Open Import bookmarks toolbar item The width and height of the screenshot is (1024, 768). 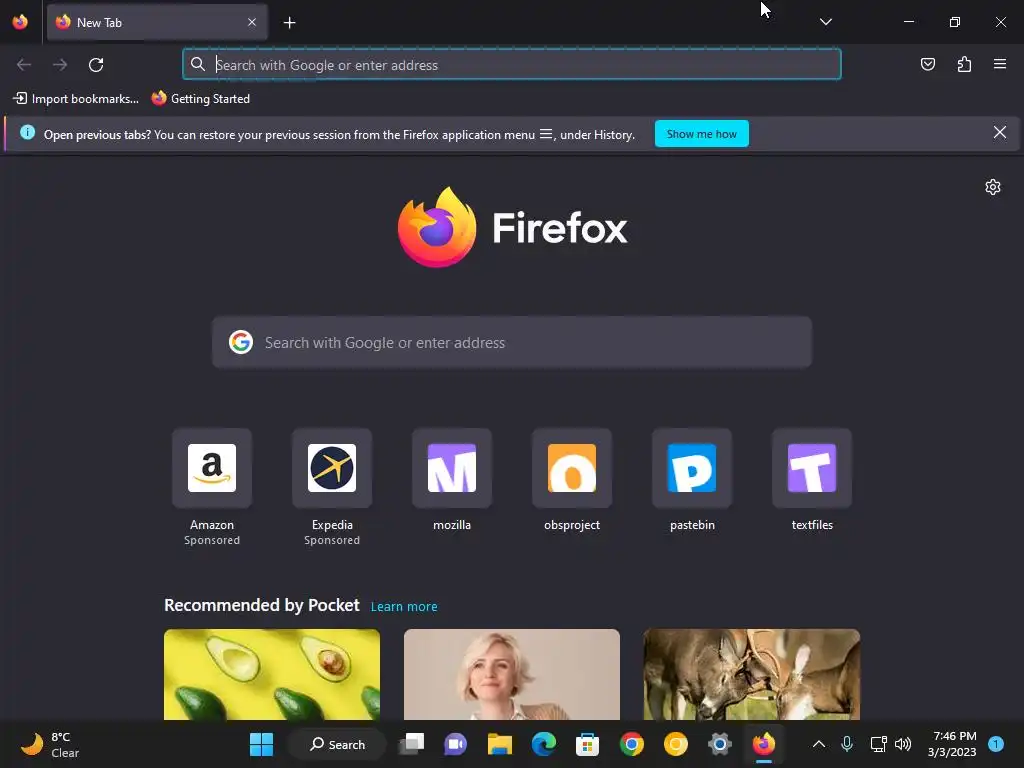[76, 99]
